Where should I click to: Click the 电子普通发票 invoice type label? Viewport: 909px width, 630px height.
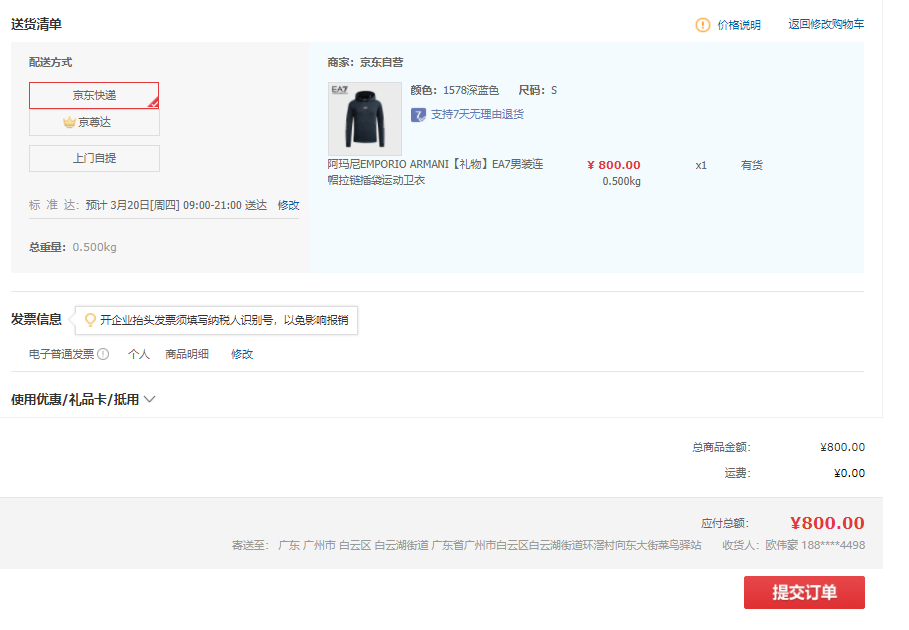click(x=61, y=354)
